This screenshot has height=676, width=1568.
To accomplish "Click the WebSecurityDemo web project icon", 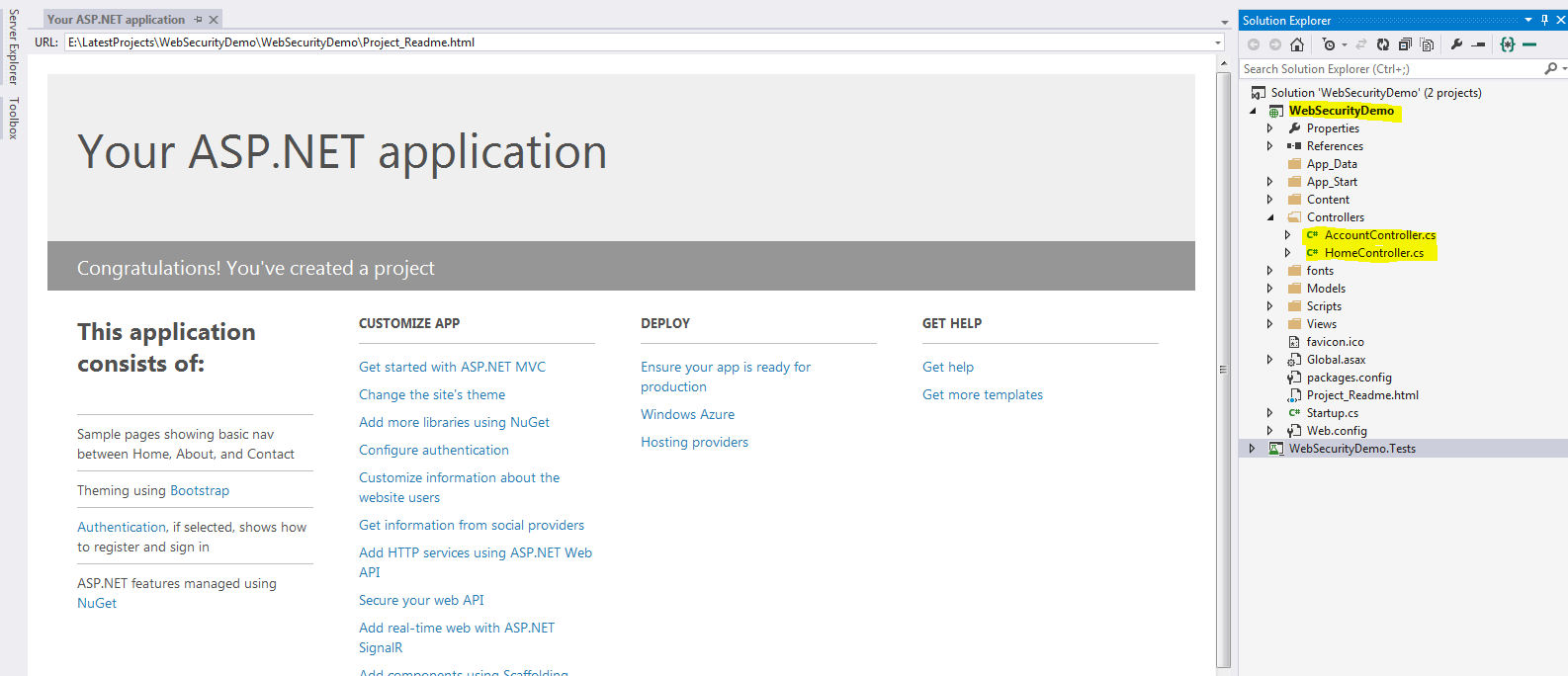I will (1276, 111).
